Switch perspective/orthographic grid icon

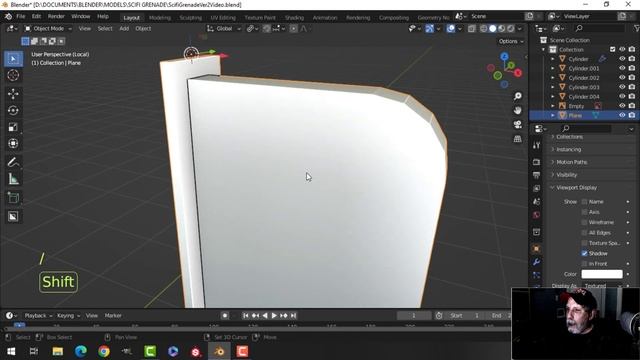(518, 139)
